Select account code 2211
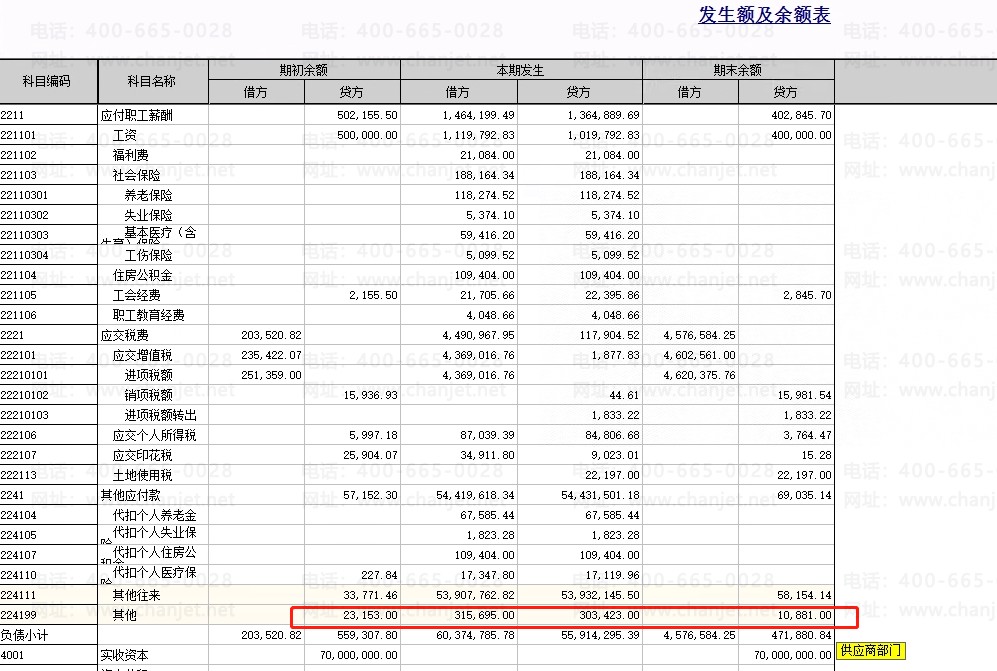The width and height of the screenshot is (997, 671). click(12, 115)
